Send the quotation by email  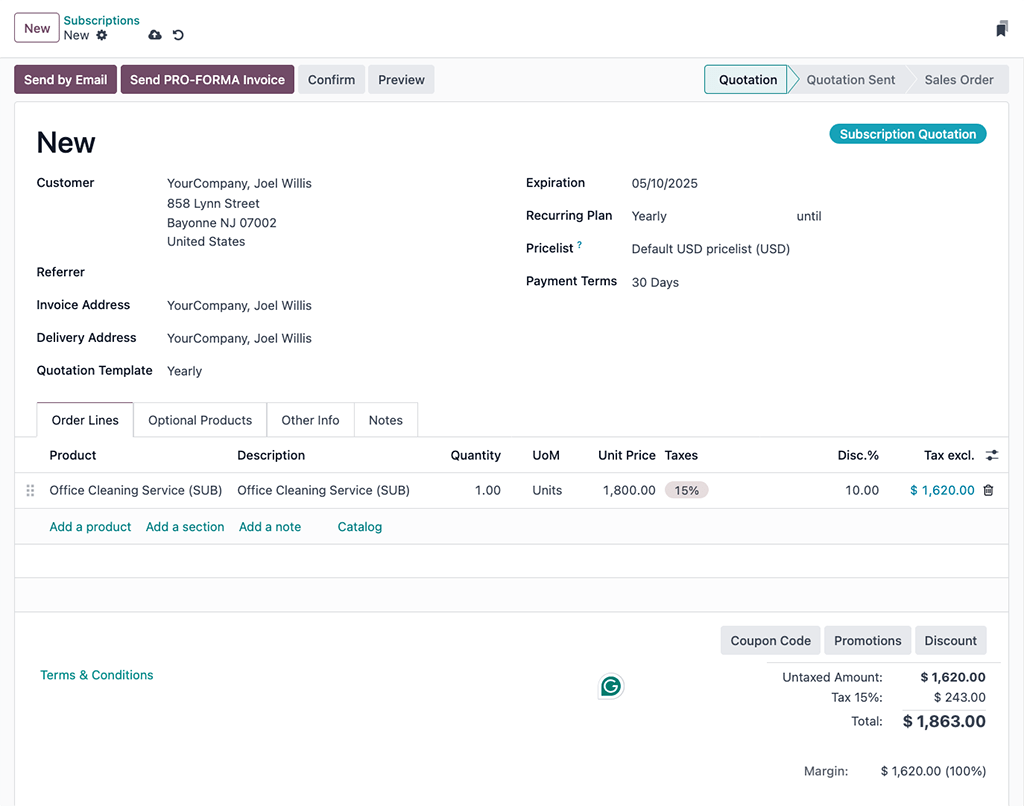64,79
